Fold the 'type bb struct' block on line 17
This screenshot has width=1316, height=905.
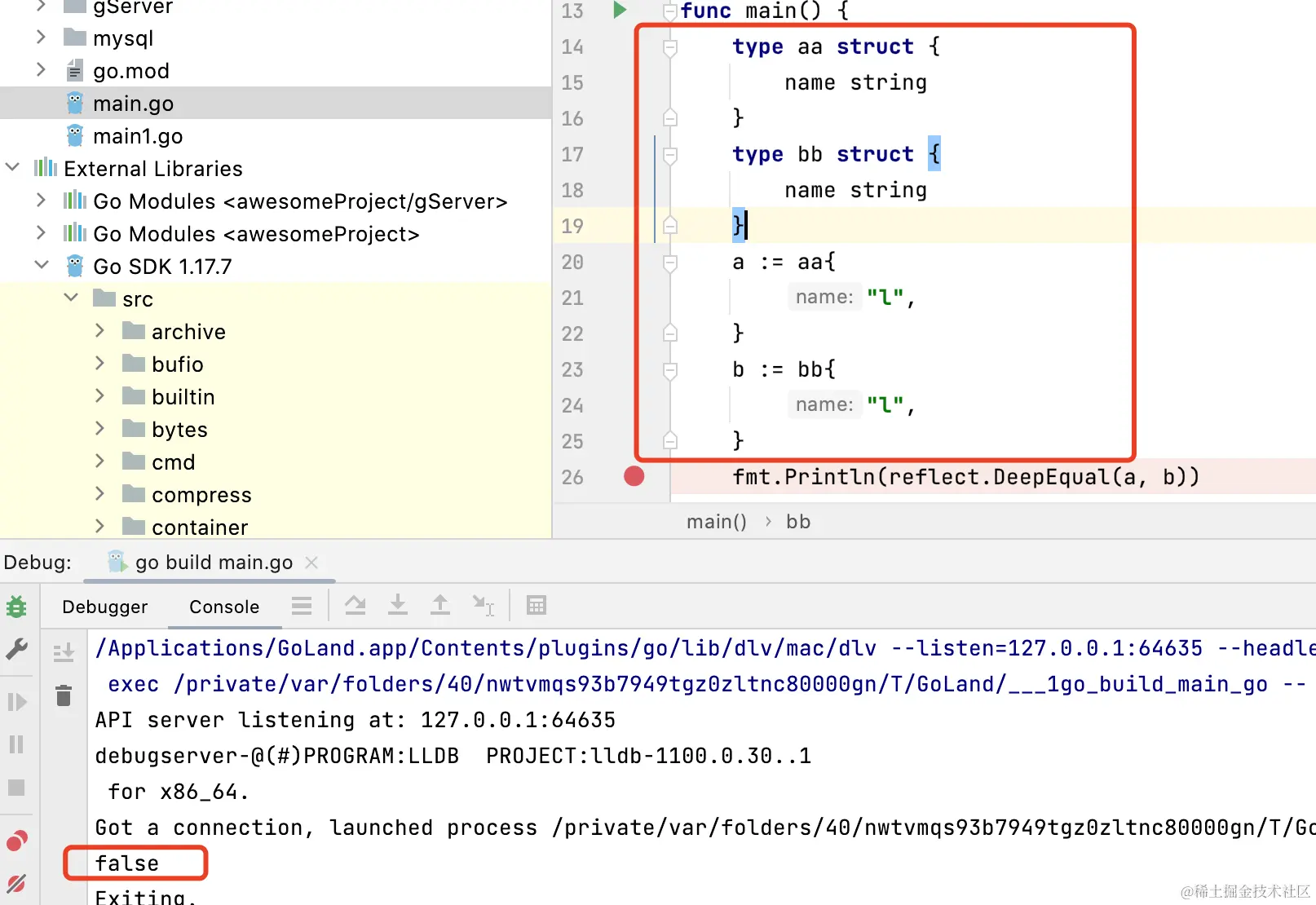point(670,155)
